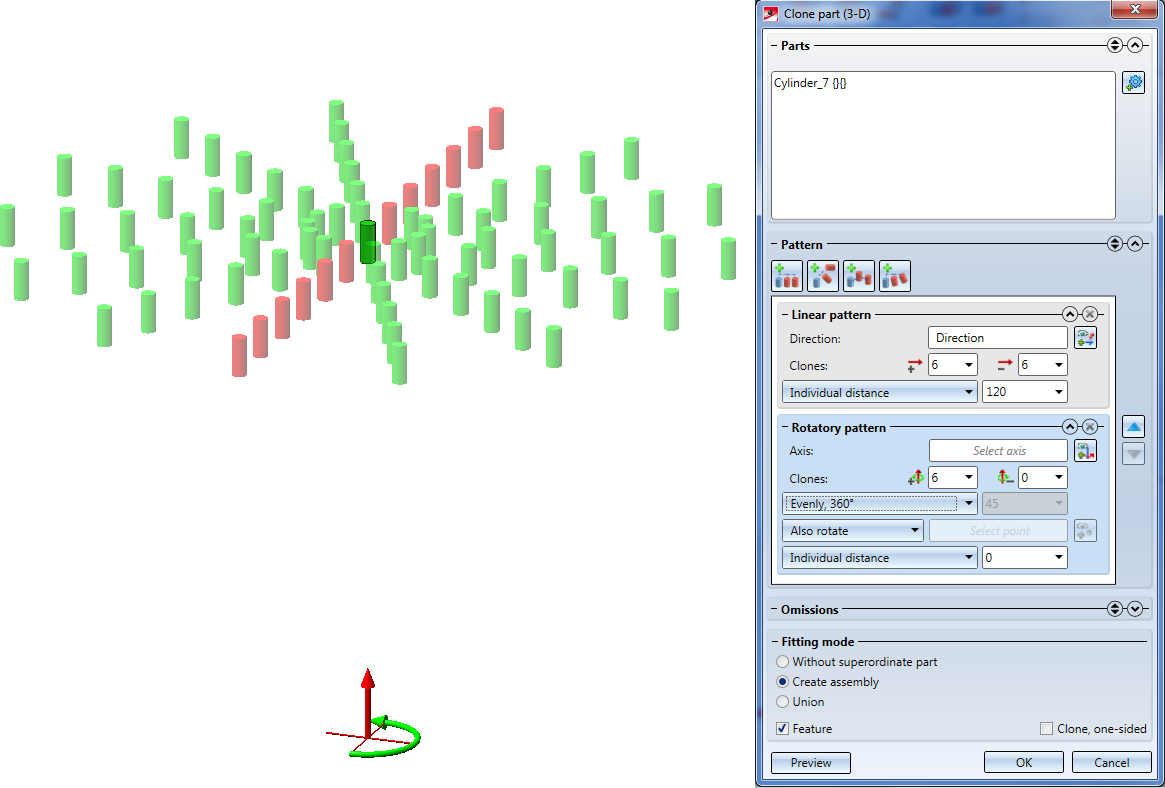Confirm with the OK button
This screenshot has height=788, width=1165.
coord(1024,763)
